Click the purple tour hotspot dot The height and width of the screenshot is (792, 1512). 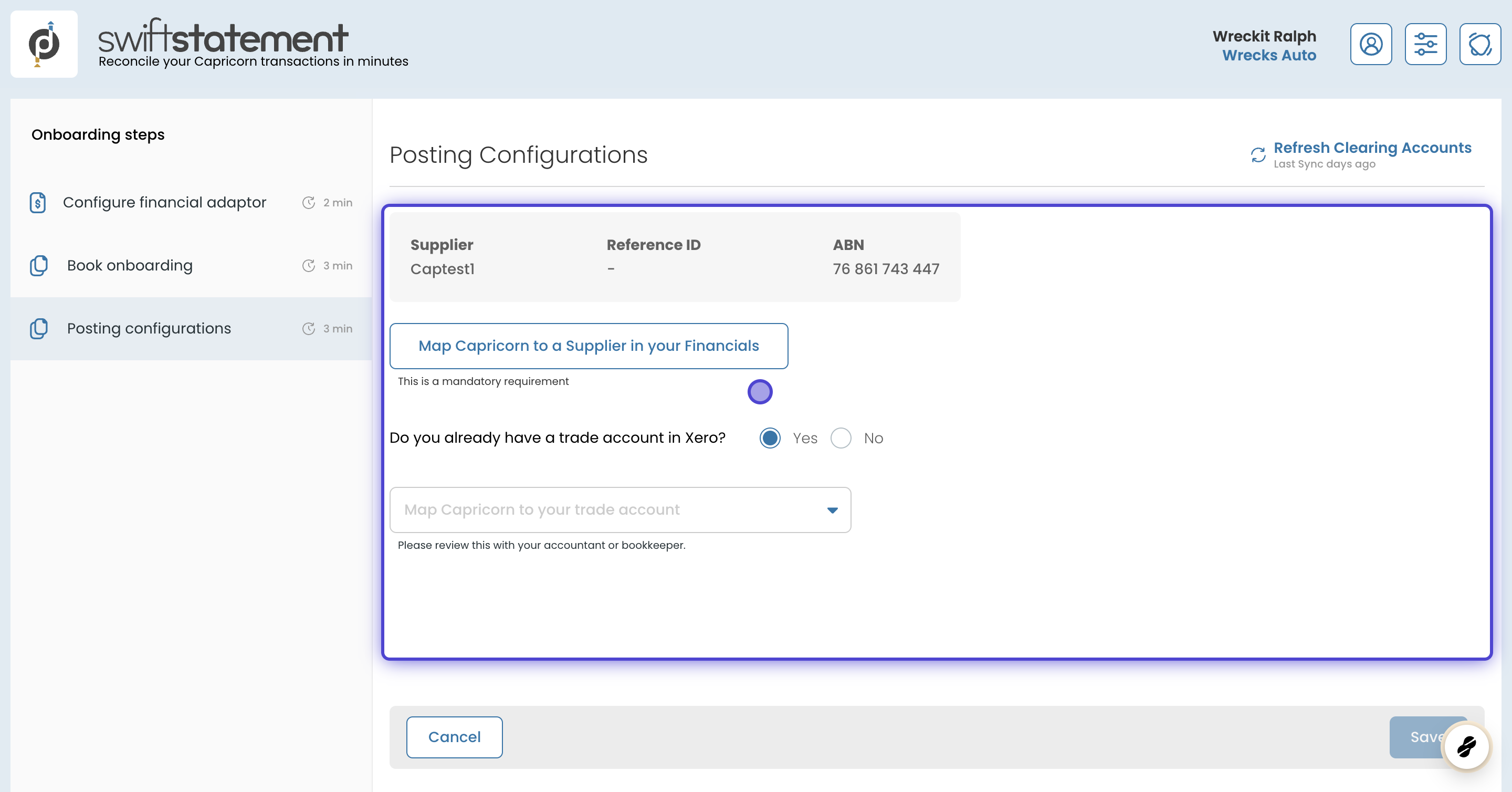coord(760,392)
